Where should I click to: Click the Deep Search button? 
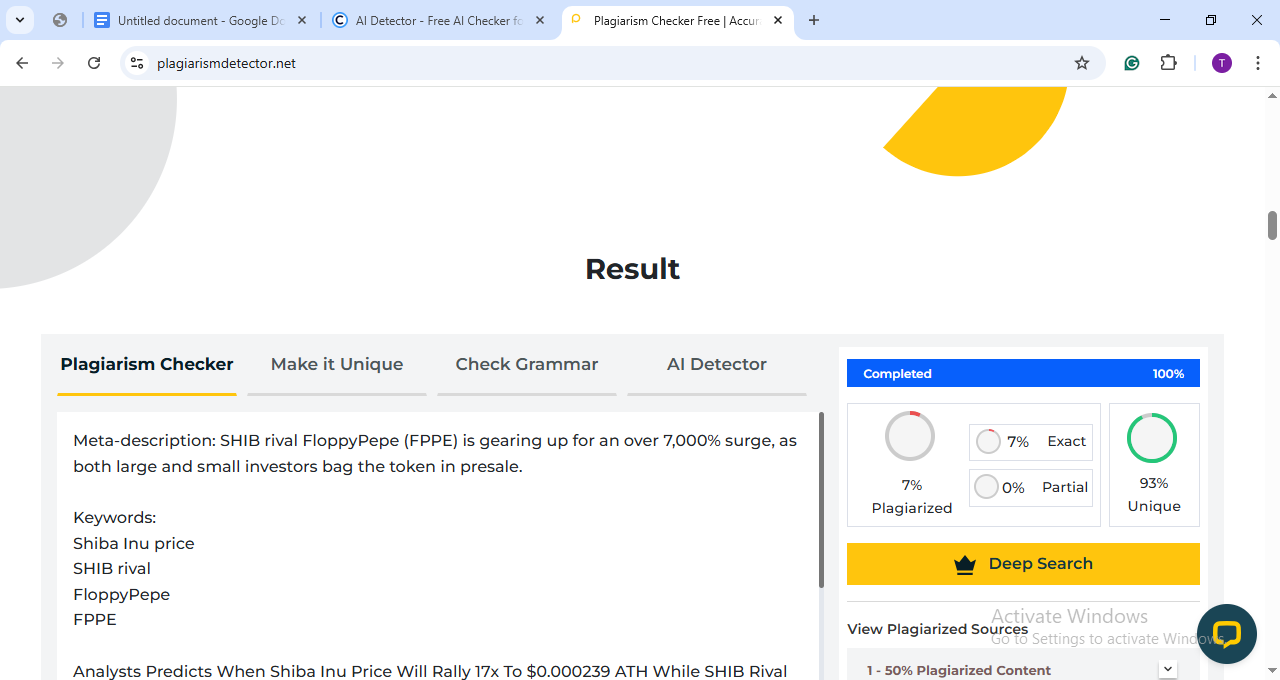coord(1023,564)
